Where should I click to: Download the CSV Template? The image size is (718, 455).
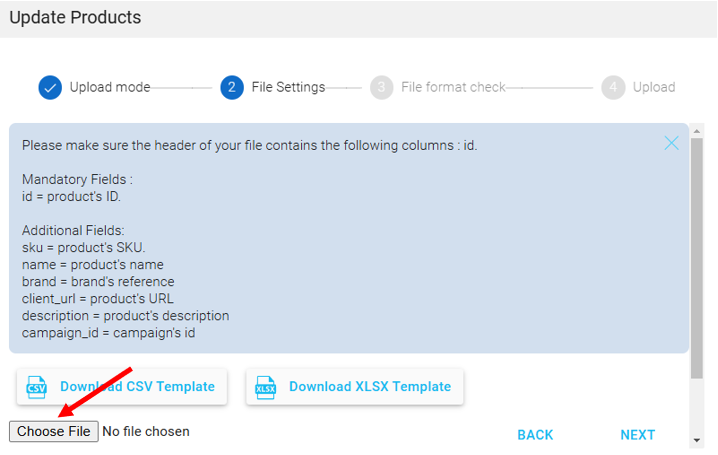click(122, 387)
